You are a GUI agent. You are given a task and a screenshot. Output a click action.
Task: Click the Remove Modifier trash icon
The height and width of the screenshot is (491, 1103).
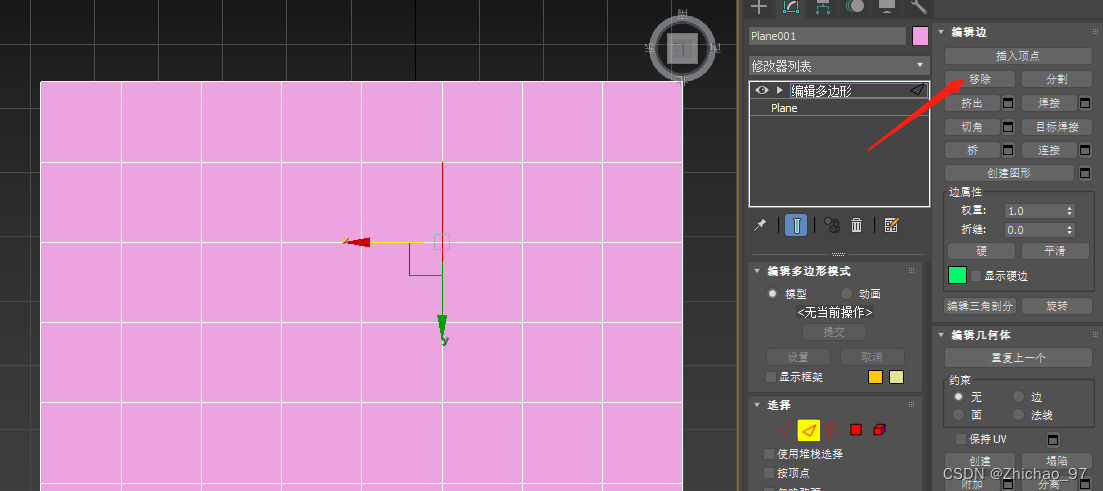click(857, 225)
